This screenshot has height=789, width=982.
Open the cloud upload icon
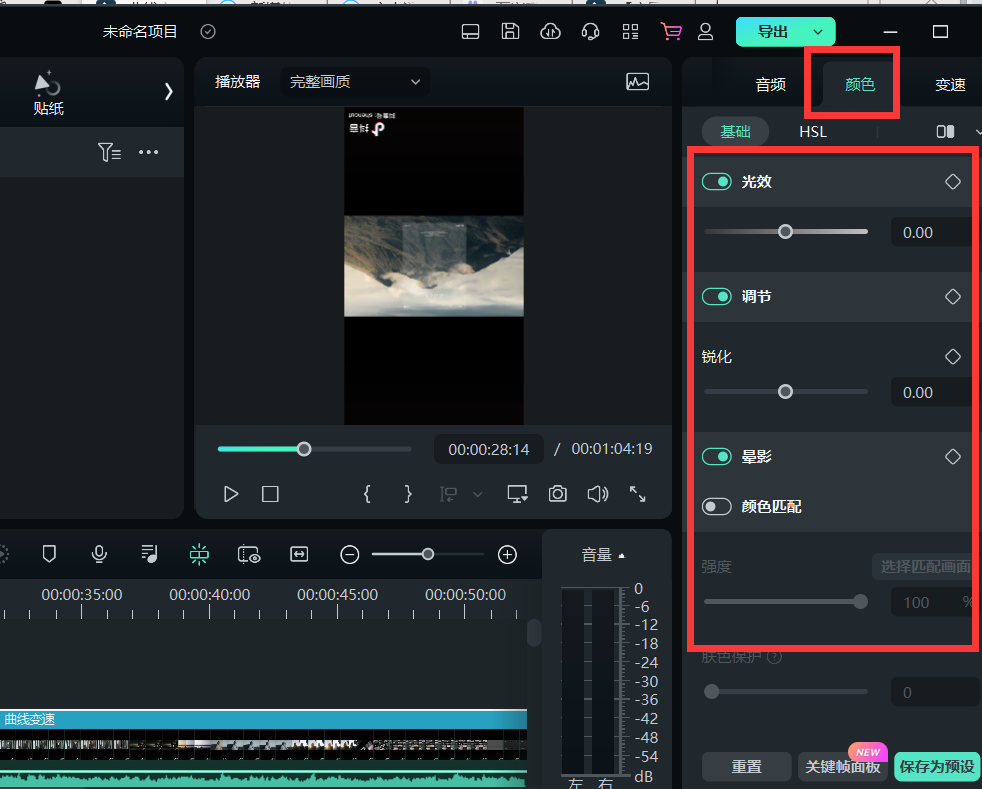pos(550,31)
